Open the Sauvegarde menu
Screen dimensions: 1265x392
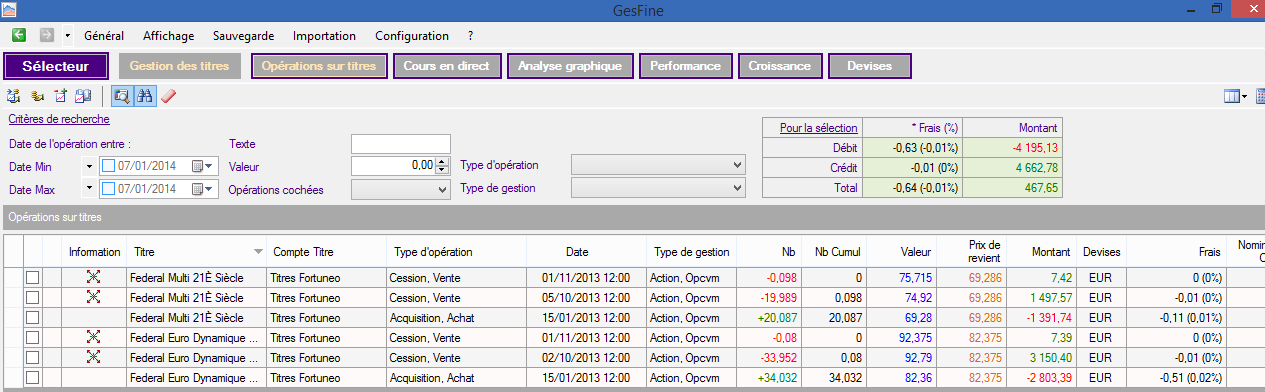coord(243,35)
